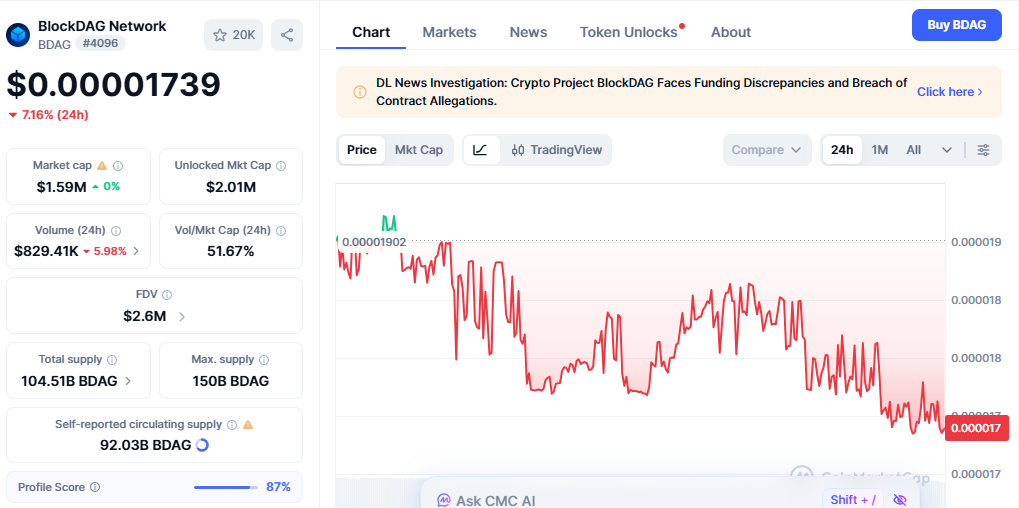Click the 51.67% Vol/Mkt Cap value
Image resolution: width=1019 pixels, height=508 pixels.
231,251
